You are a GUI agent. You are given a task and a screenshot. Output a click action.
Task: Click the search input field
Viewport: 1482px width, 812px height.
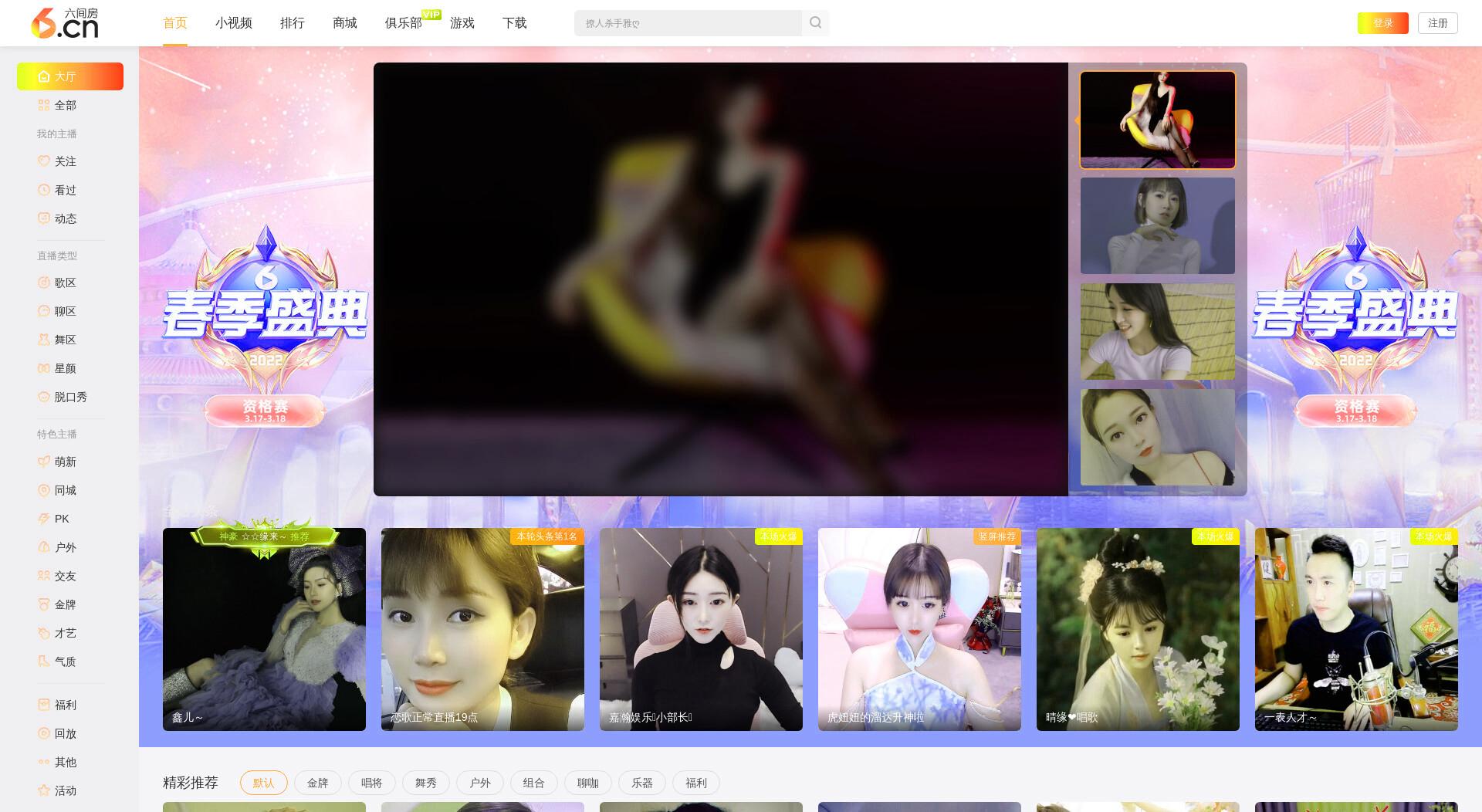(688, 23)
